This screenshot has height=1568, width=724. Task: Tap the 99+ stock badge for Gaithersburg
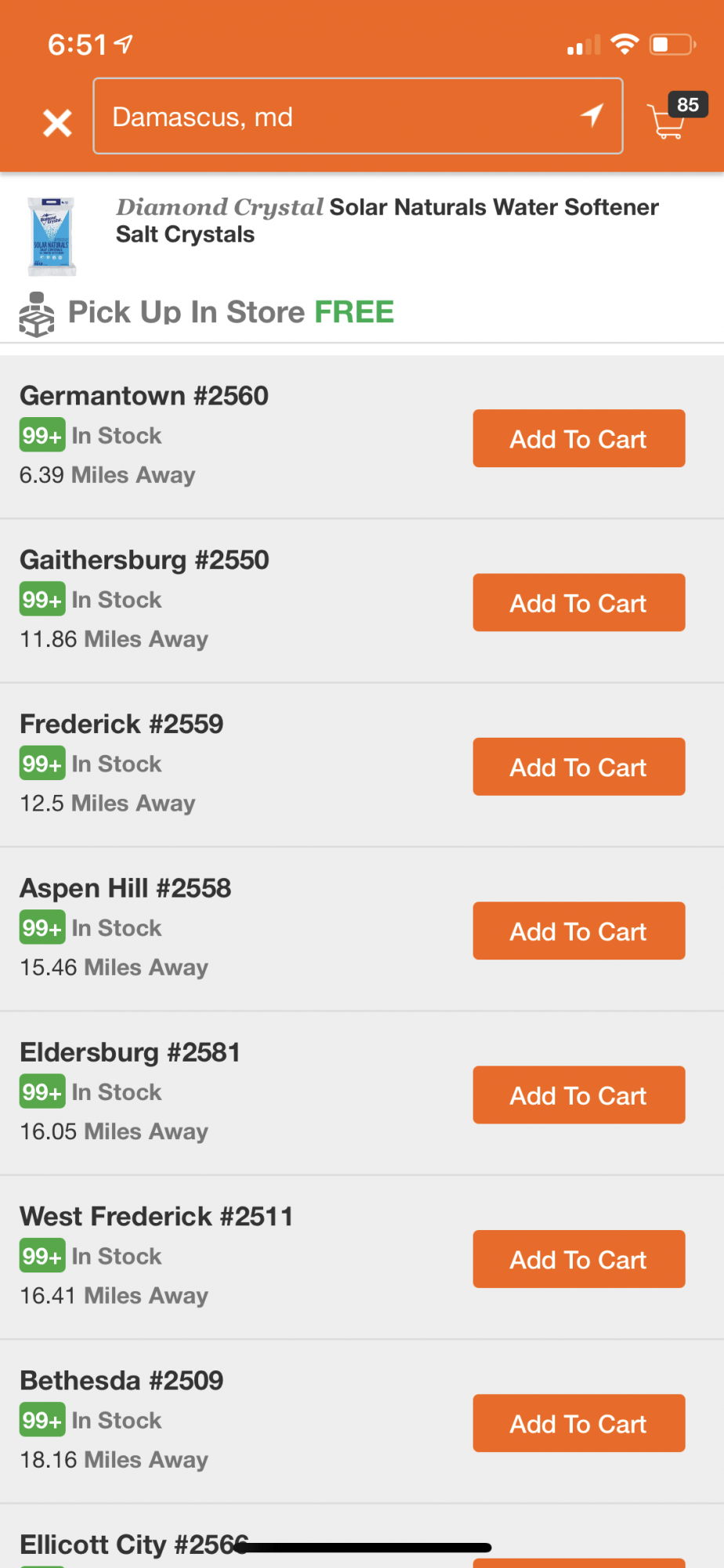[x=42, y=600]
